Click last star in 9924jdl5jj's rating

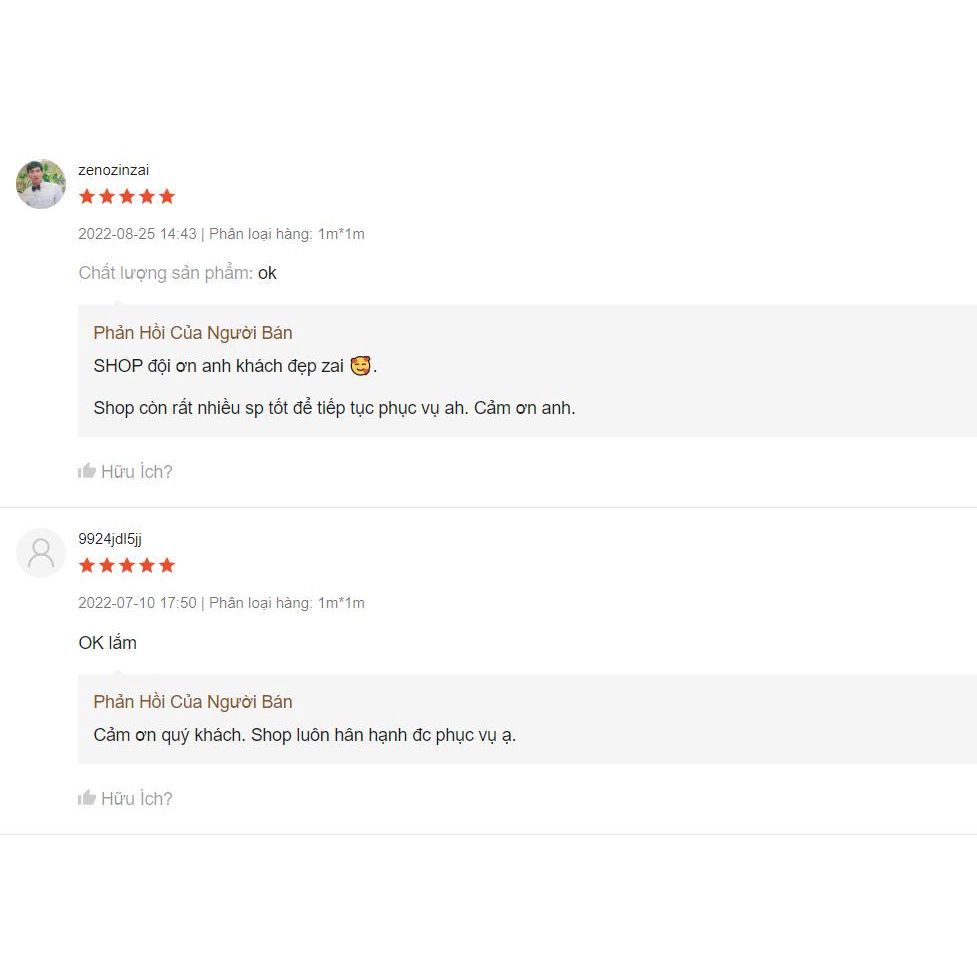pos(167,566)
